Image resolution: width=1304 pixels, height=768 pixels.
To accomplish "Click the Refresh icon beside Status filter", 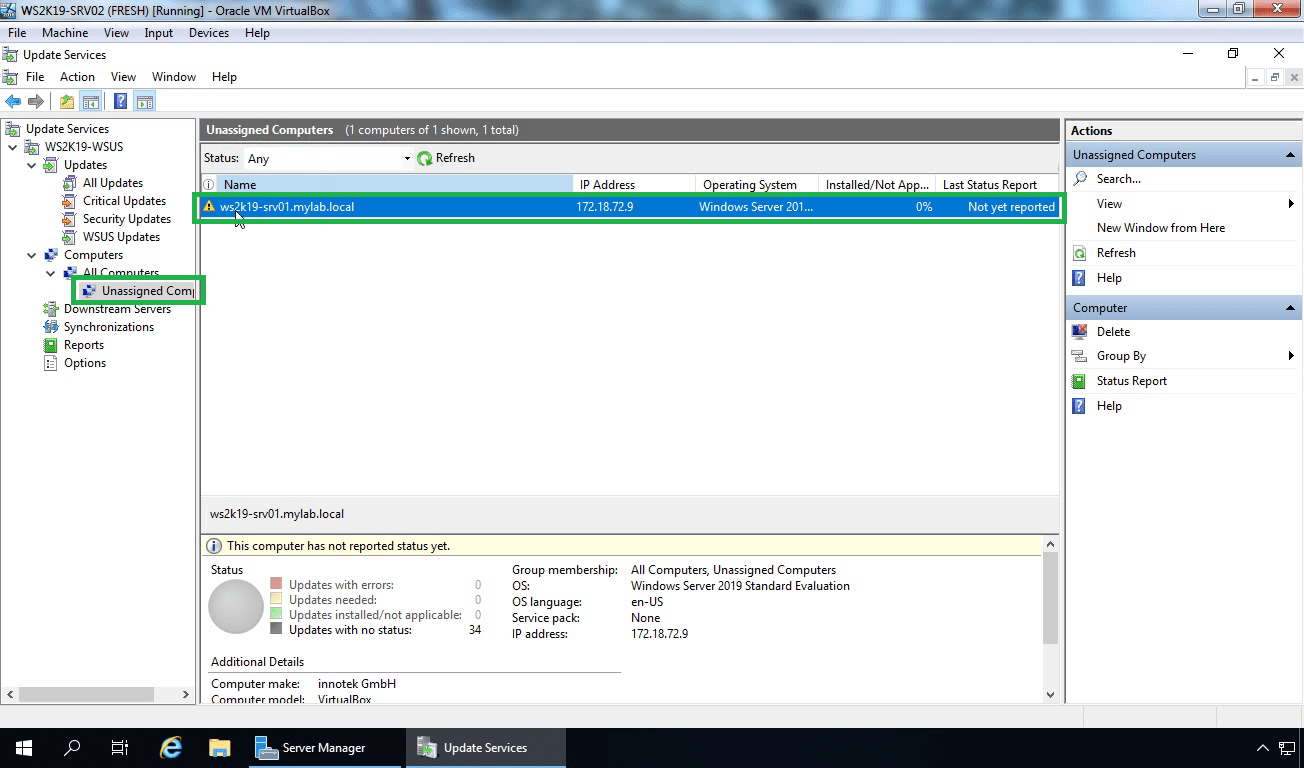I will [x=425, y=158].
